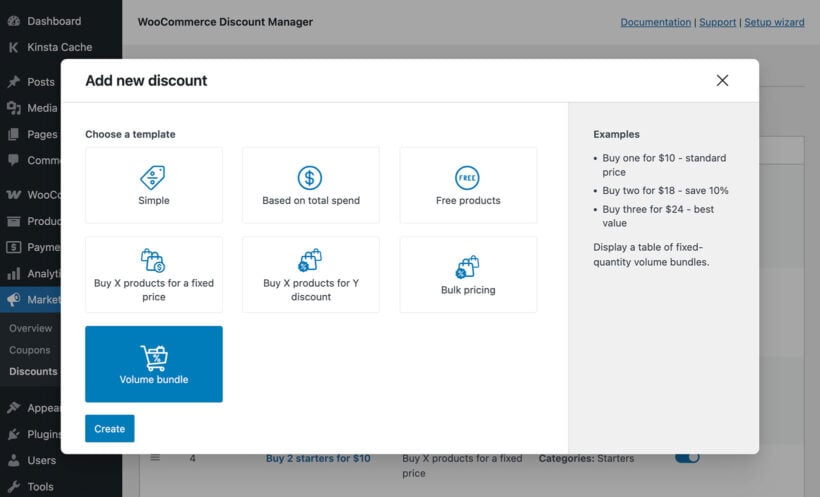Image resolution: width=820 pixels, height=497 pixels.
Task: Choose Buy X products for Y discount
Action: tap(310, 274)
